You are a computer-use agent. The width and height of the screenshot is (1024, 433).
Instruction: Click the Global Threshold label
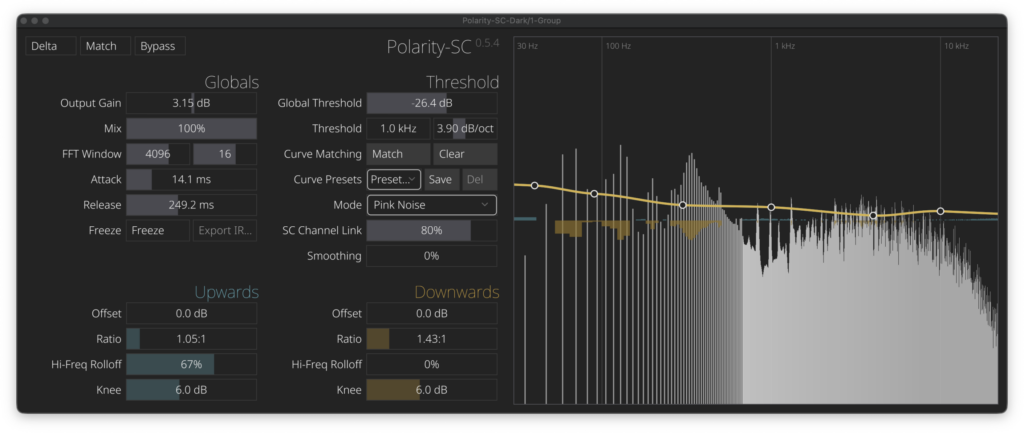pos(319,103)
